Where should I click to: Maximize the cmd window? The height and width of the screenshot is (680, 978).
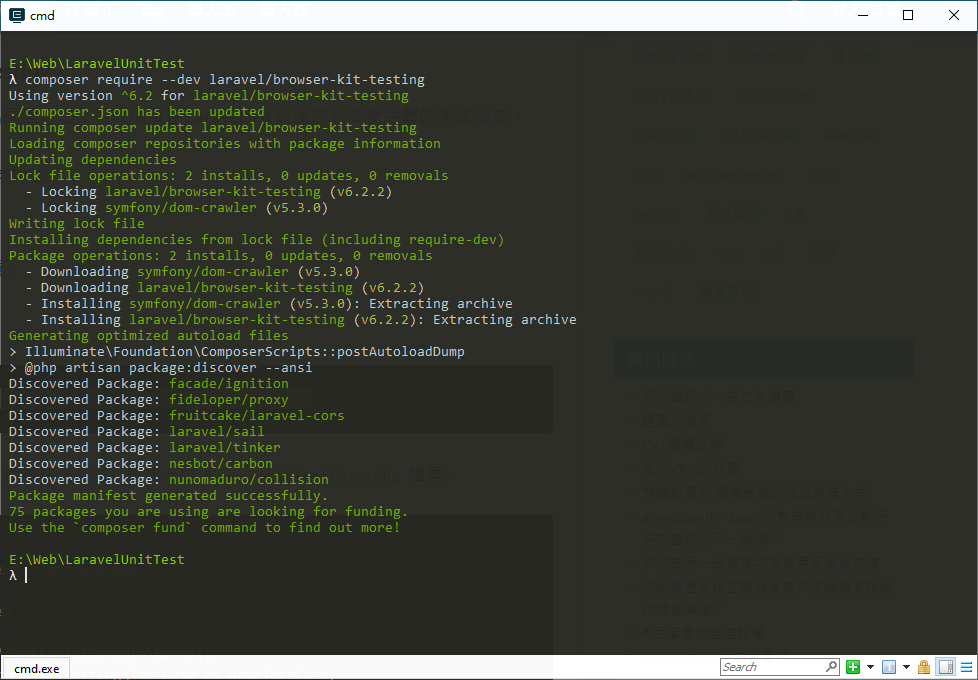pos(908,15)
